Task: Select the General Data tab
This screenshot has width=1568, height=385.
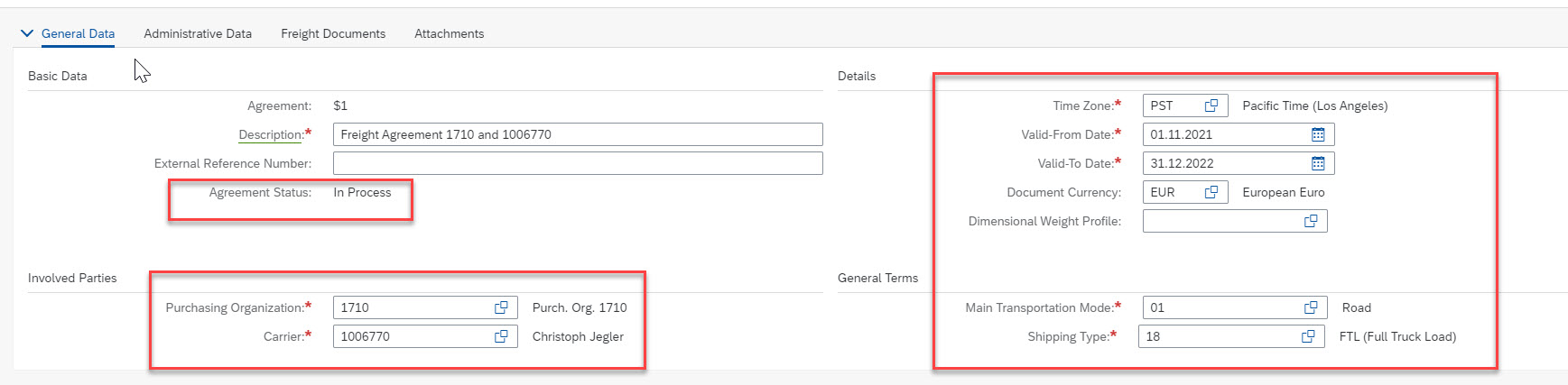Action: click(x=78, y=33)
